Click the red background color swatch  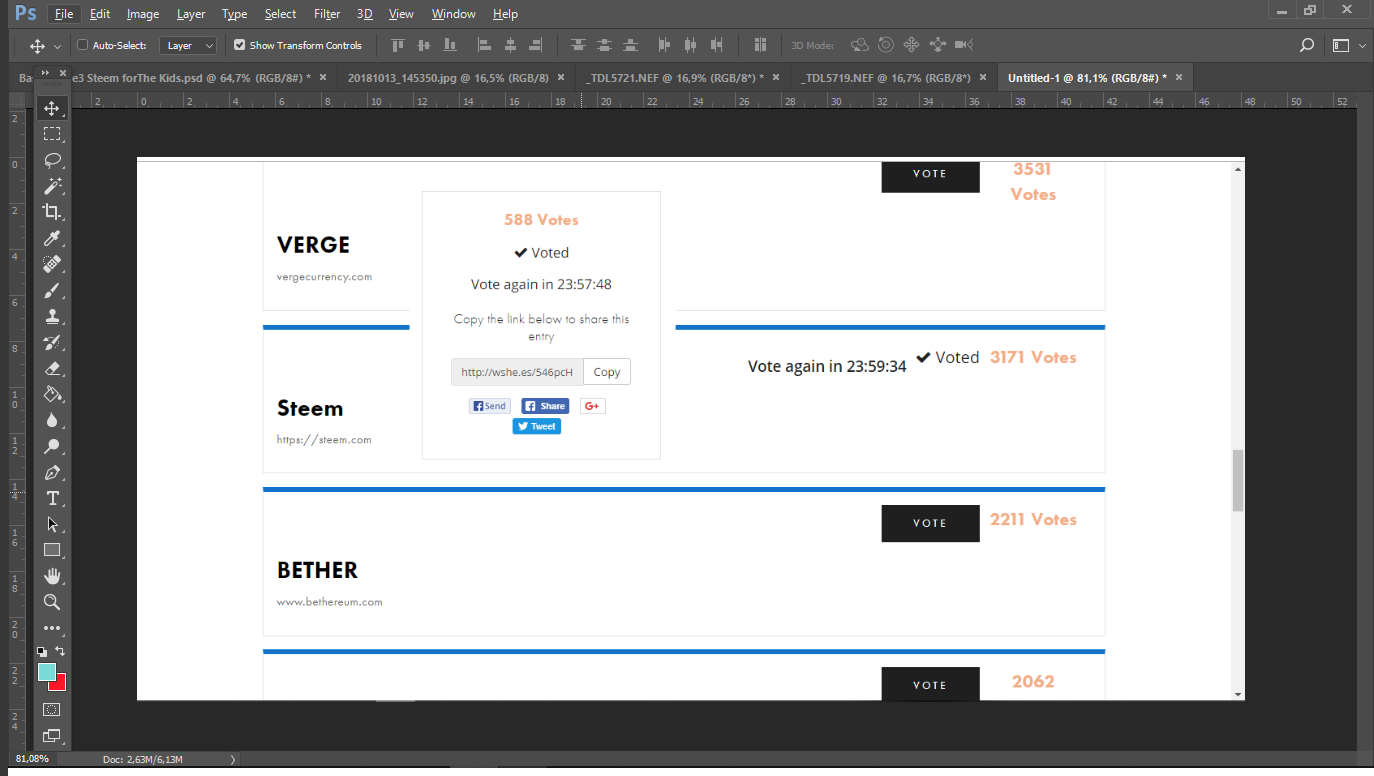(60, 684)
